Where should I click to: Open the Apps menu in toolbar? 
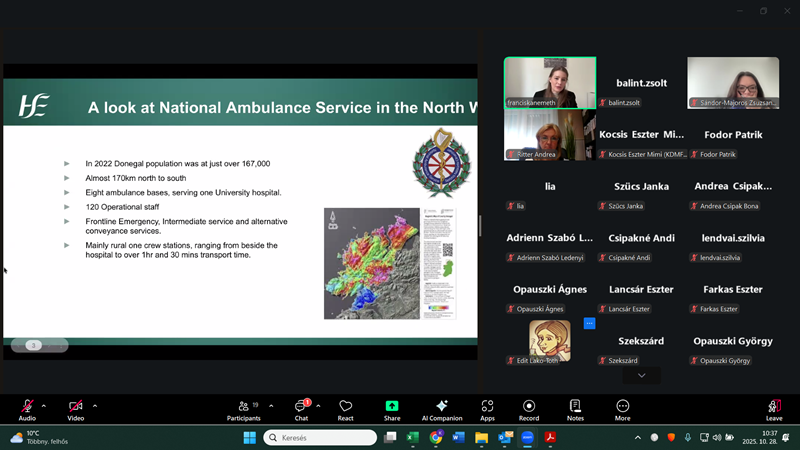[487, 408]
